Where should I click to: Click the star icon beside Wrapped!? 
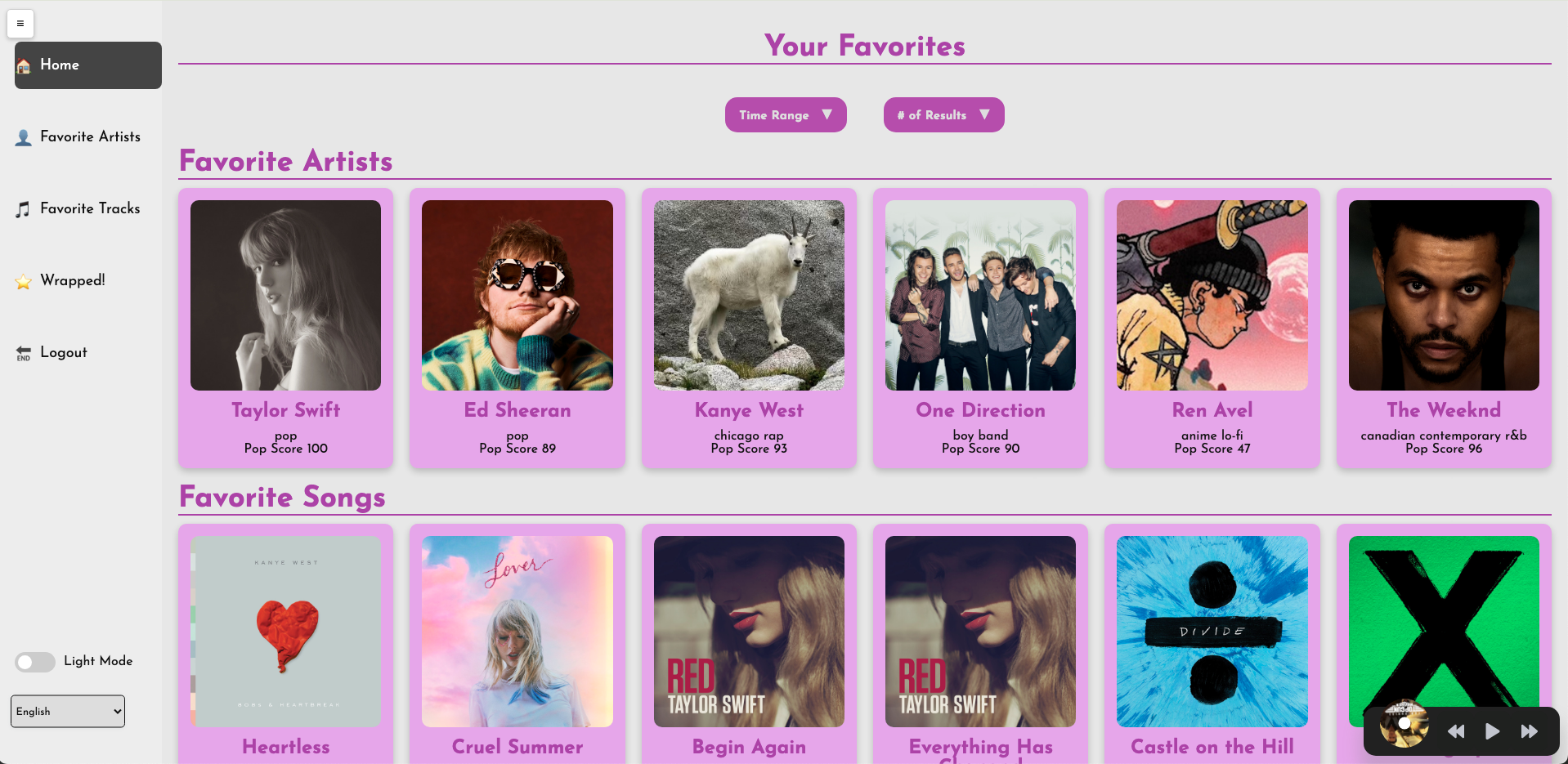pyautogui.click(x=24, y=281)
